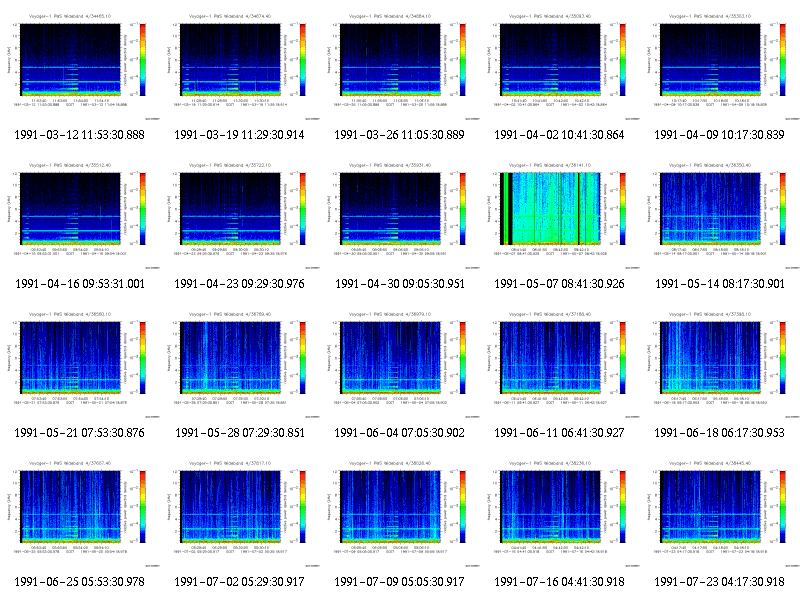Click the caption 1991-06-11 06:41:30.927
Image resolution: width=800 pixels, height=596 pixels.
point(559,433)
